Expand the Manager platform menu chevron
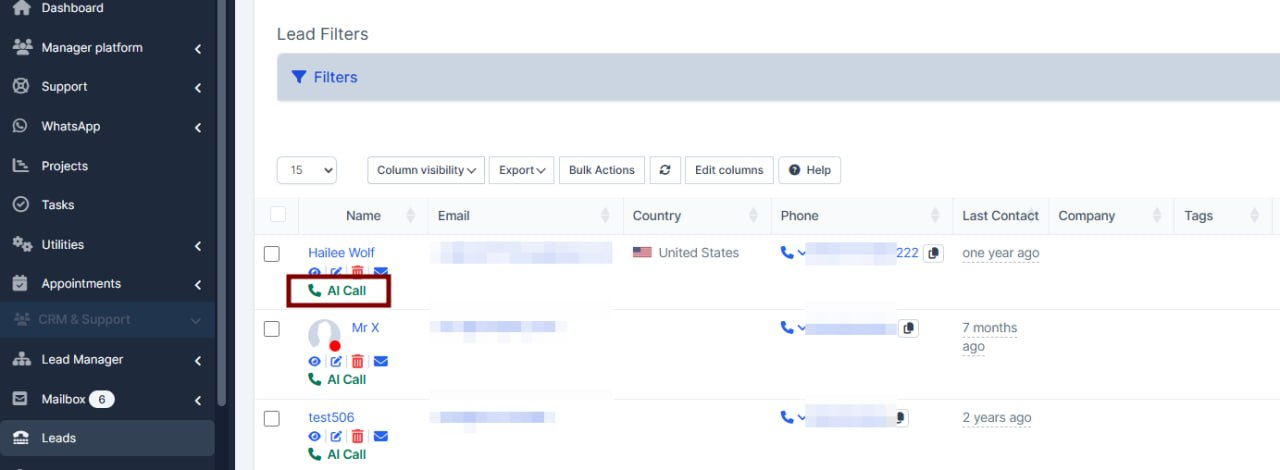Image resolution: width=1280 pixels, height=470 pixels. click(x=198, y=48)
